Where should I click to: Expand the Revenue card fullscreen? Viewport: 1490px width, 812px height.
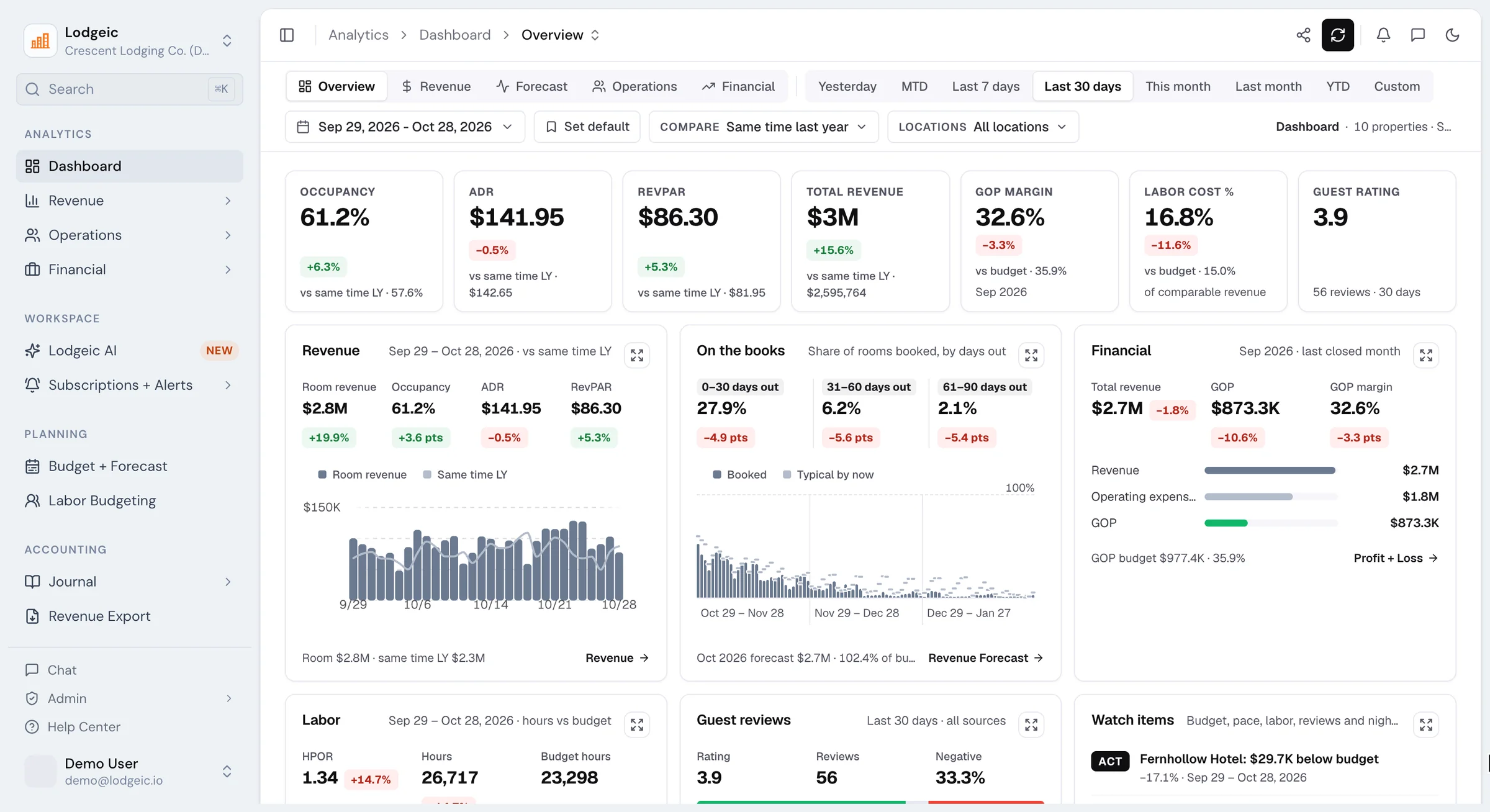[637, 355]
